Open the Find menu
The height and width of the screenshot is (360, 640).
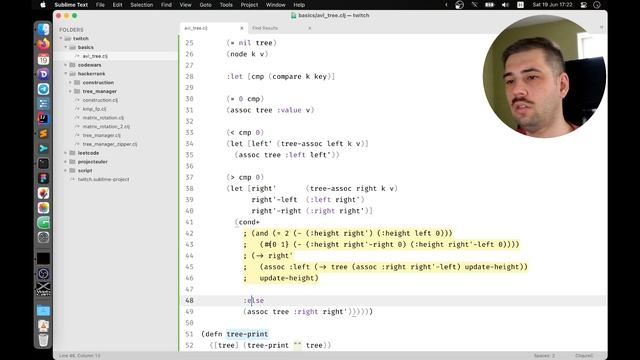click(x=166, y=5)
